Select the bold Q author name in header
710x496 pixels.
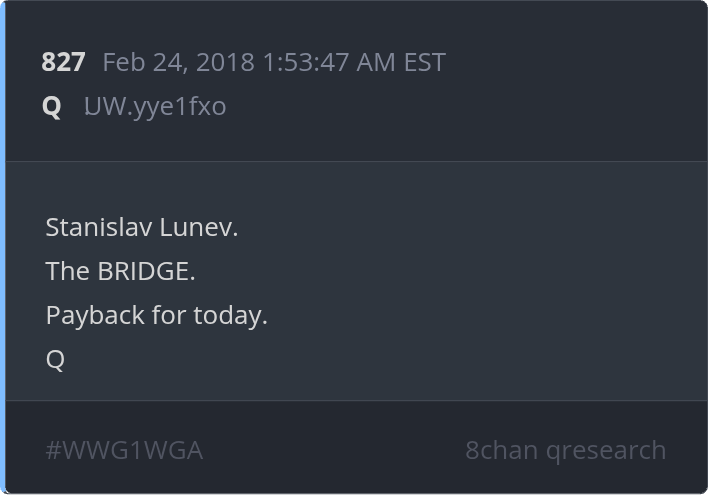[51, 105]
